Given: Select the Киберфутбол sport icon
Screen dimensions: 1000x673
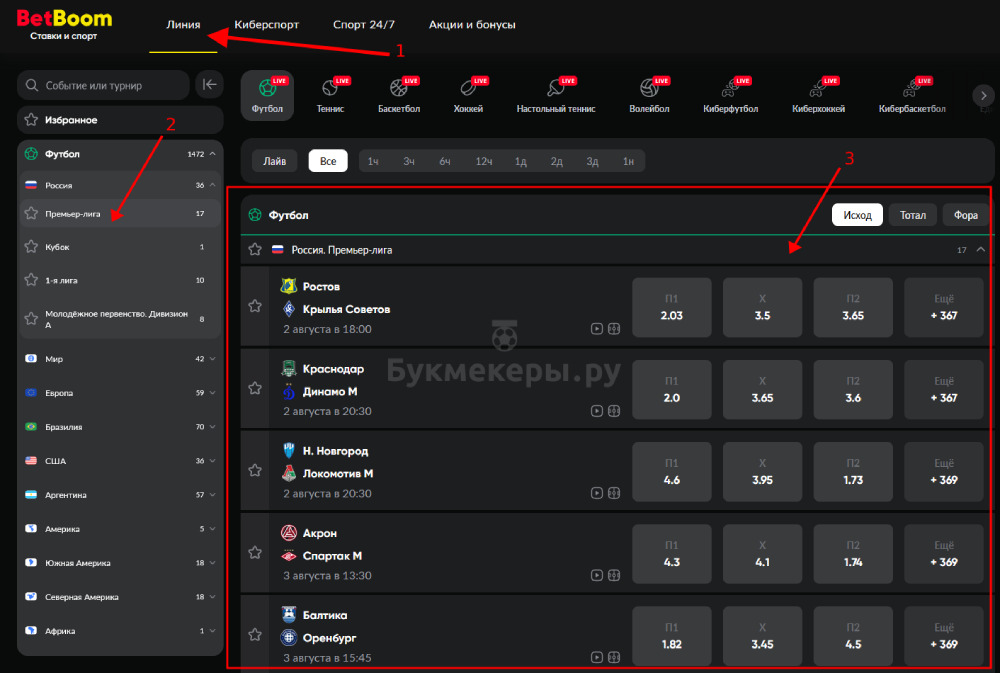Looking at the screenshot, I should point(731,95).
